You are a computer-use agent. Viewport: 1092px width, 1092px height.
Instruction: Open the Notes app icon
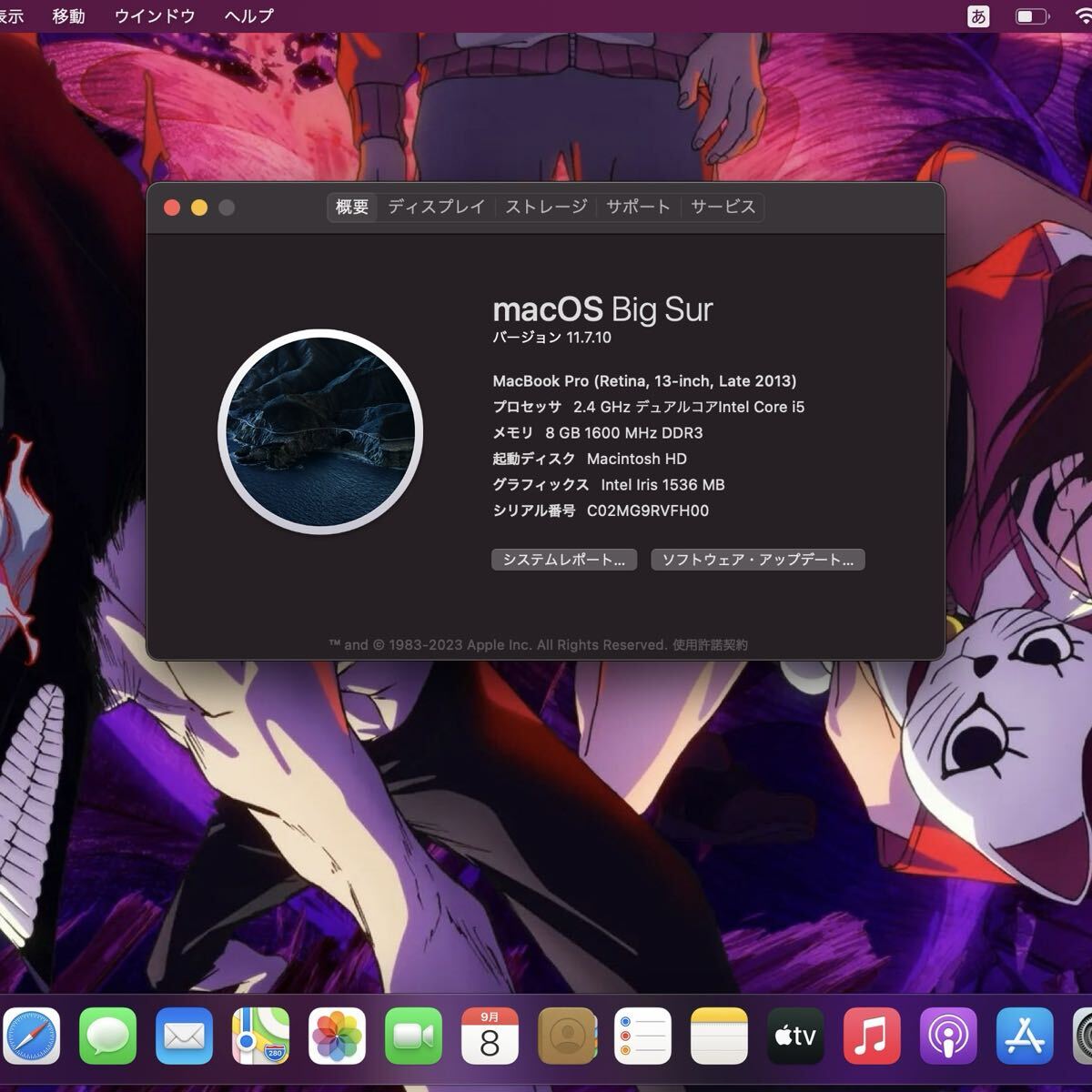pos(719,1036)
